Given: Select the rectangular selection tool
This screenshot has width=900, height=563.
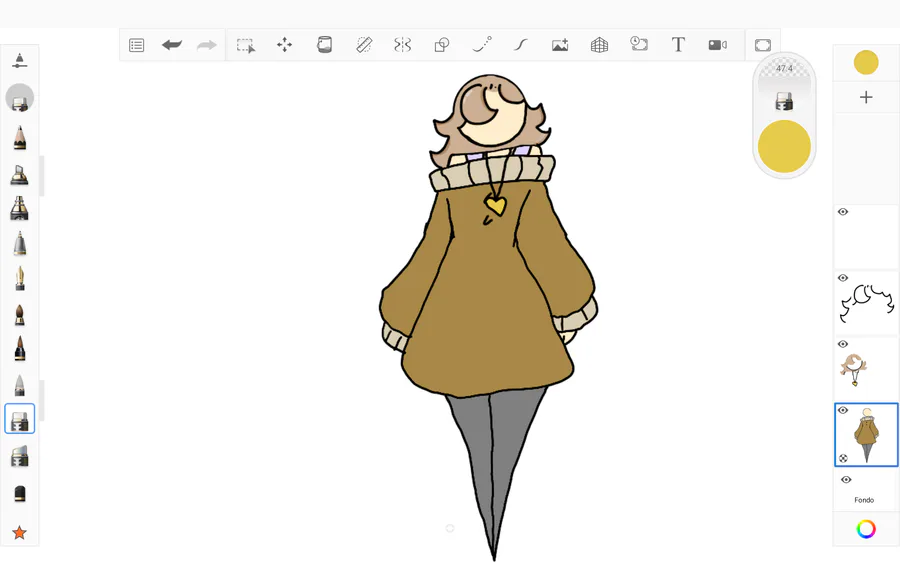Looking at the screenshot, I should (246, 45).
